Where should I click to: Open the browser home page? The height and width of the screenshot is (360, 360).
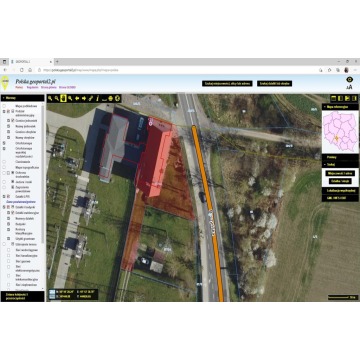(30, 70)
